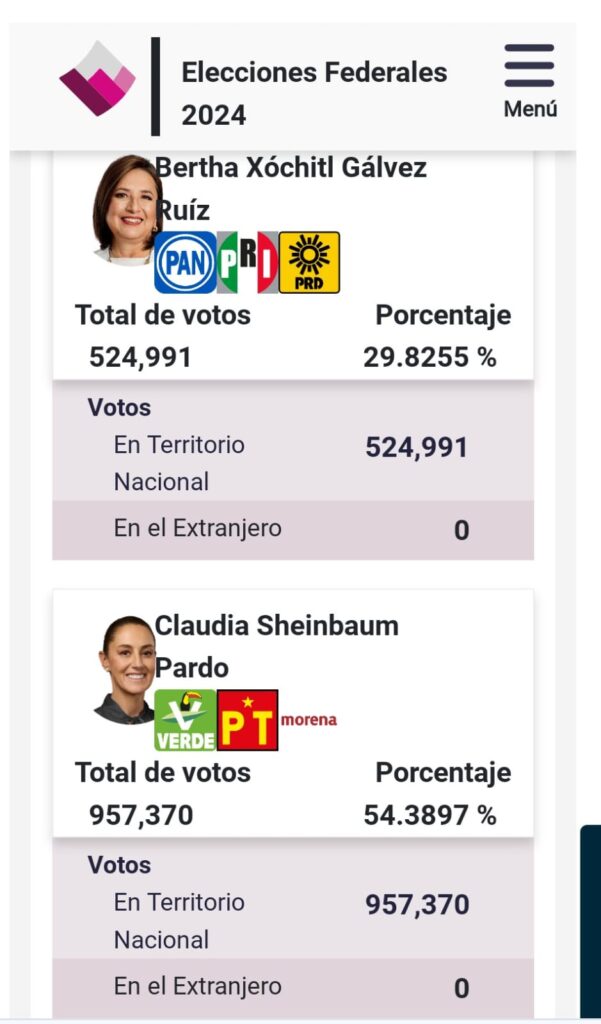Click the Elecciones Federales 2024 title

click(x=313, y=93)
